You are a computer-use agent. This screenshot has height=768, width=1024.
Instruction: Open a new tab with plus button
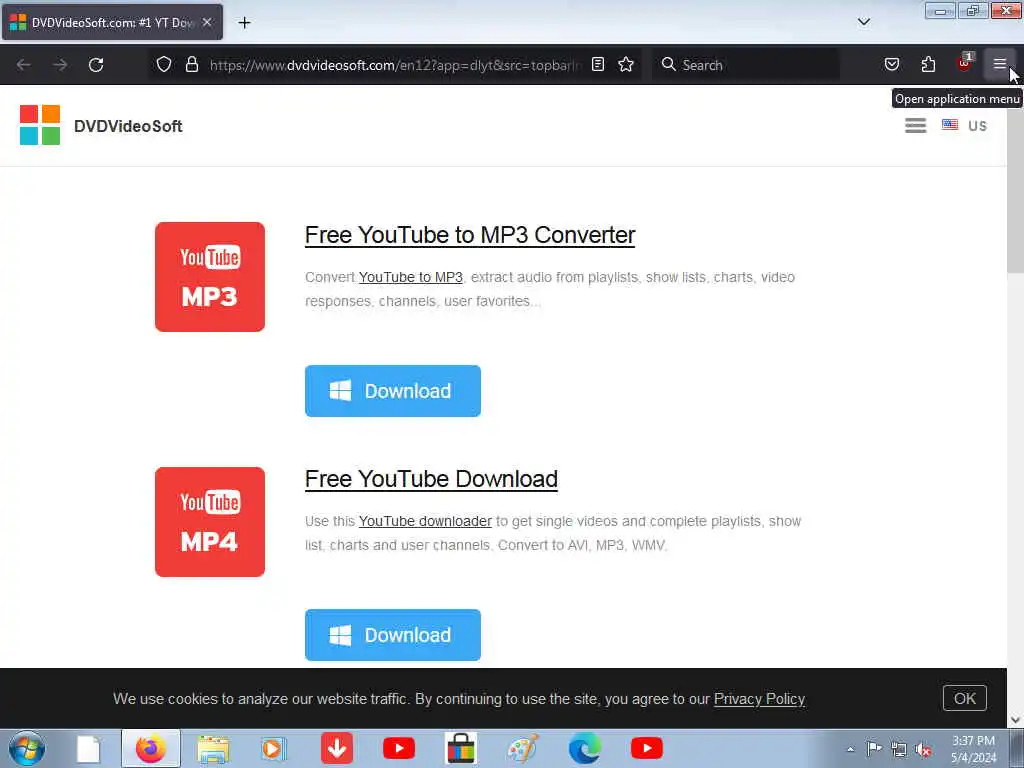[244, 23]
